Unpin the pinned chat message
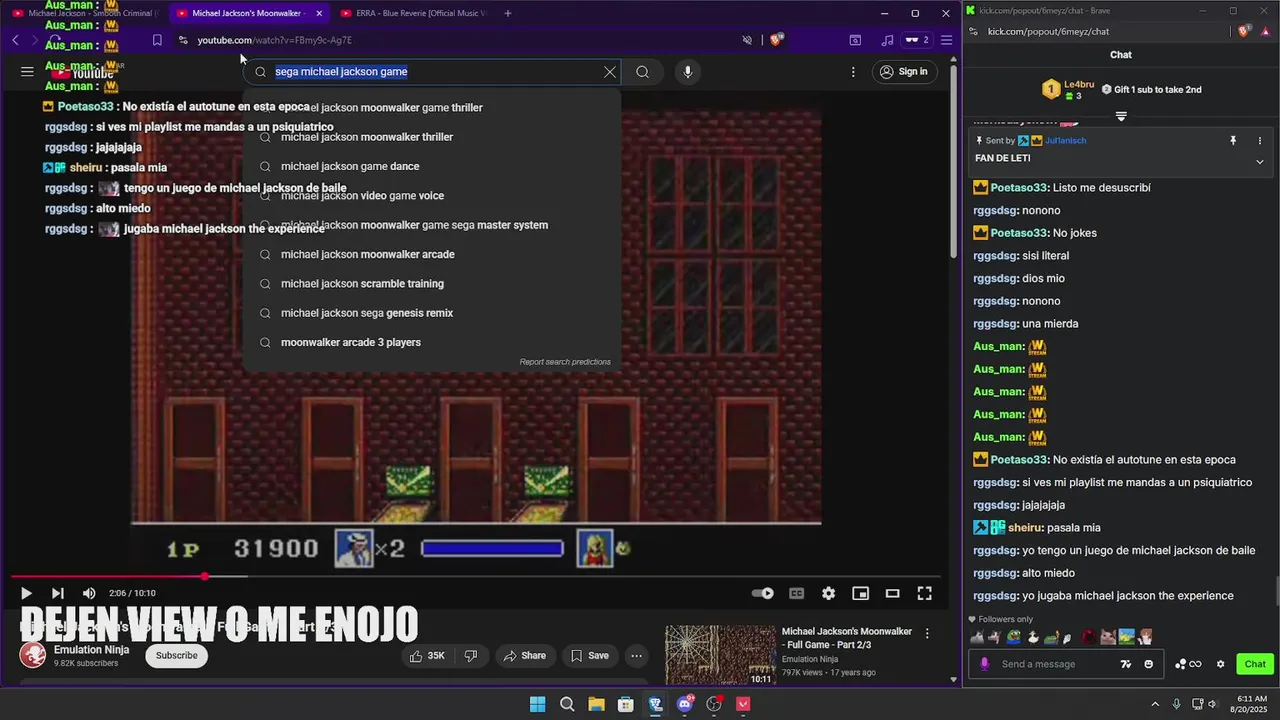Screen dimensions: 1280x720 point(1233,141)
